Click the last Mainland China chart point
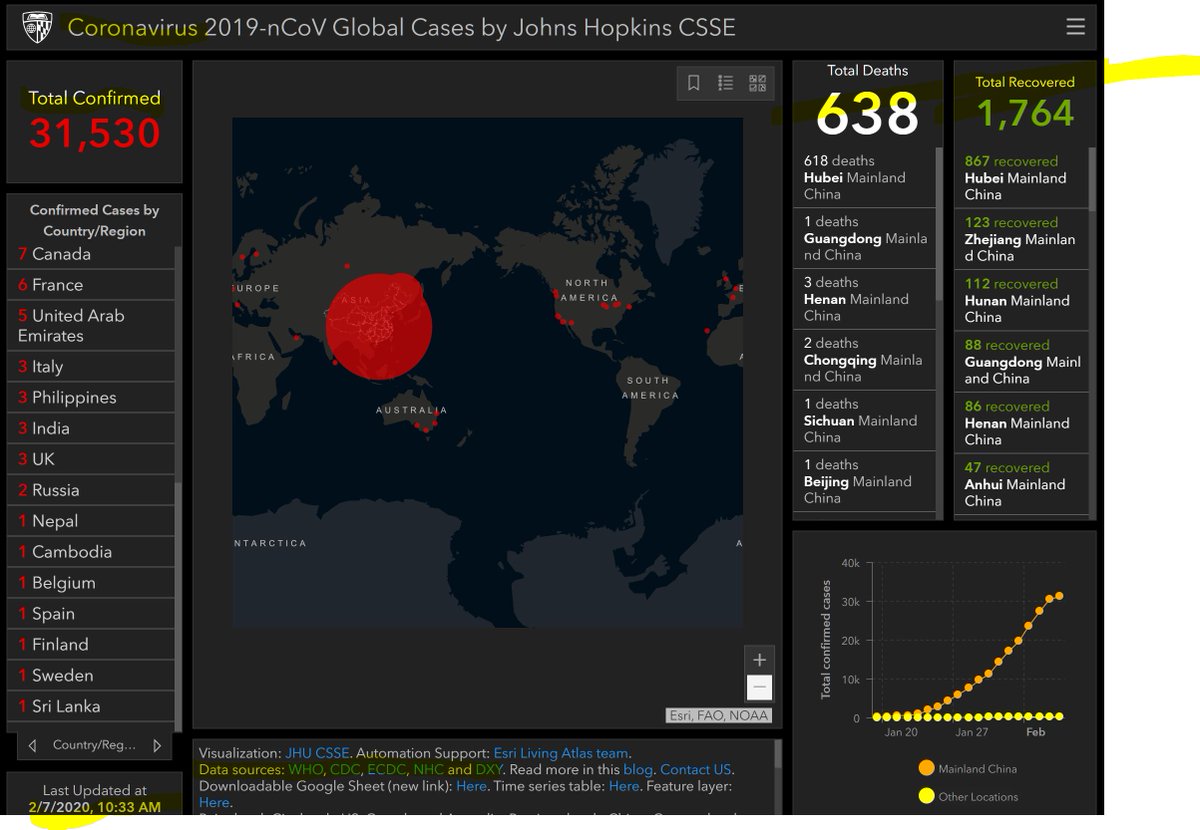The image size is (1200, 830). coord(1059,596)
